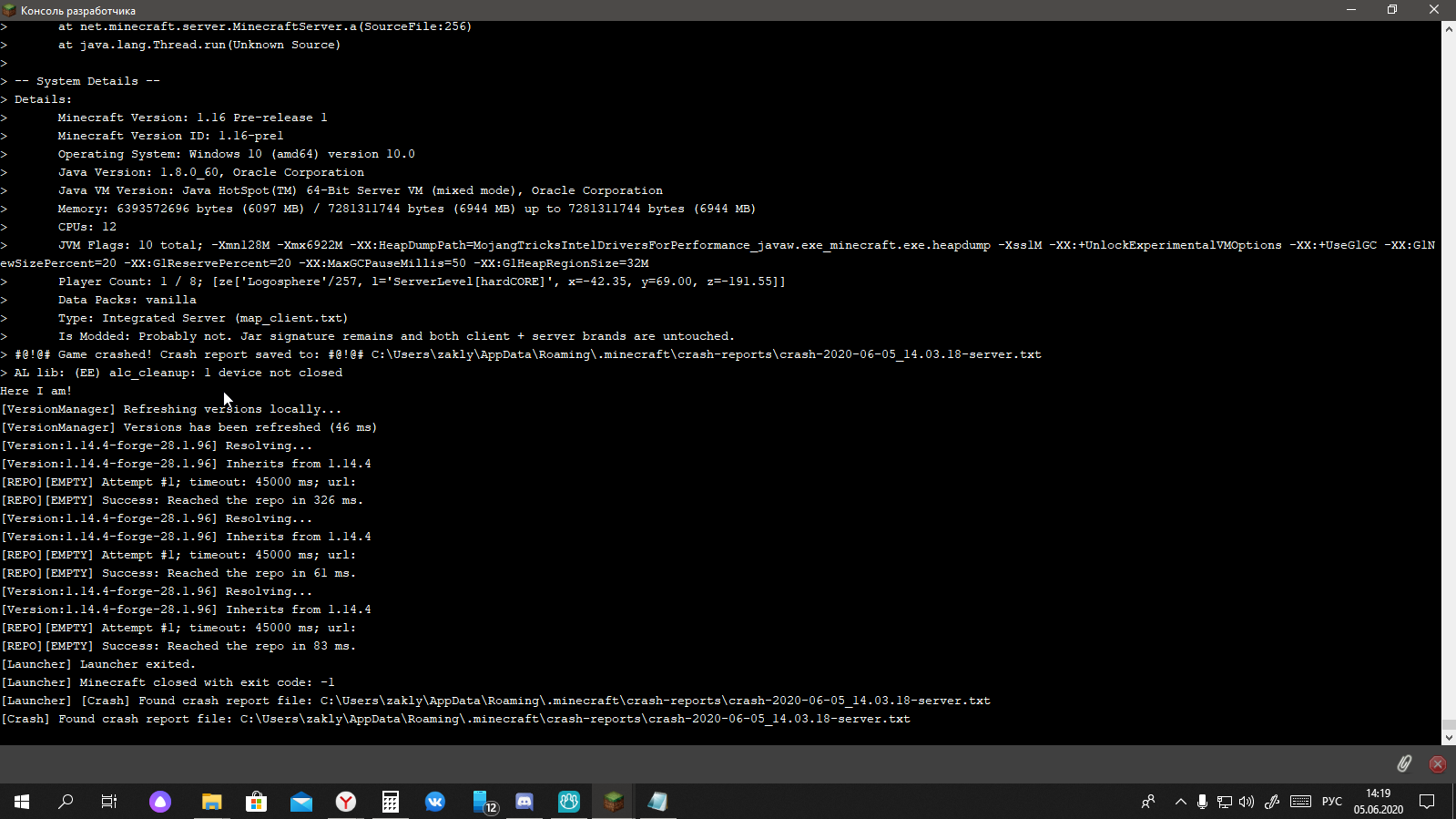Click the '[Launcher] Launcher exited.' line
Image resolution: width=1456 pixels, height=819 pixels.
click(98, 664)
